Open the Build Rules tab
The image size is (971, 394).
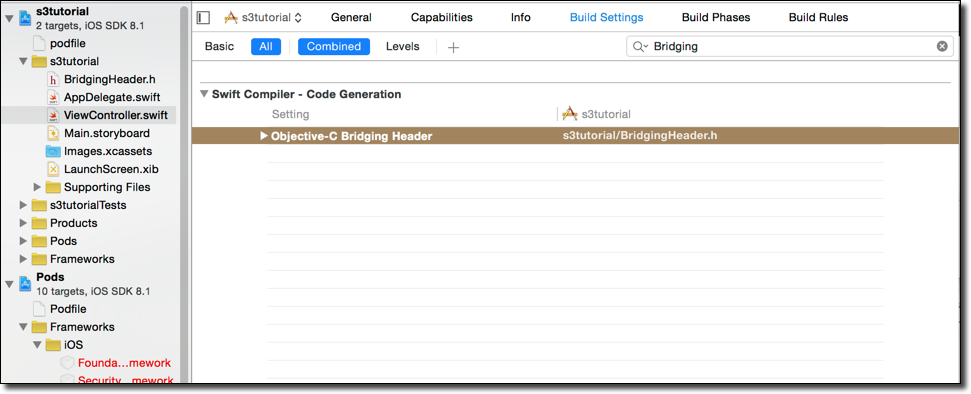point(818,18)
